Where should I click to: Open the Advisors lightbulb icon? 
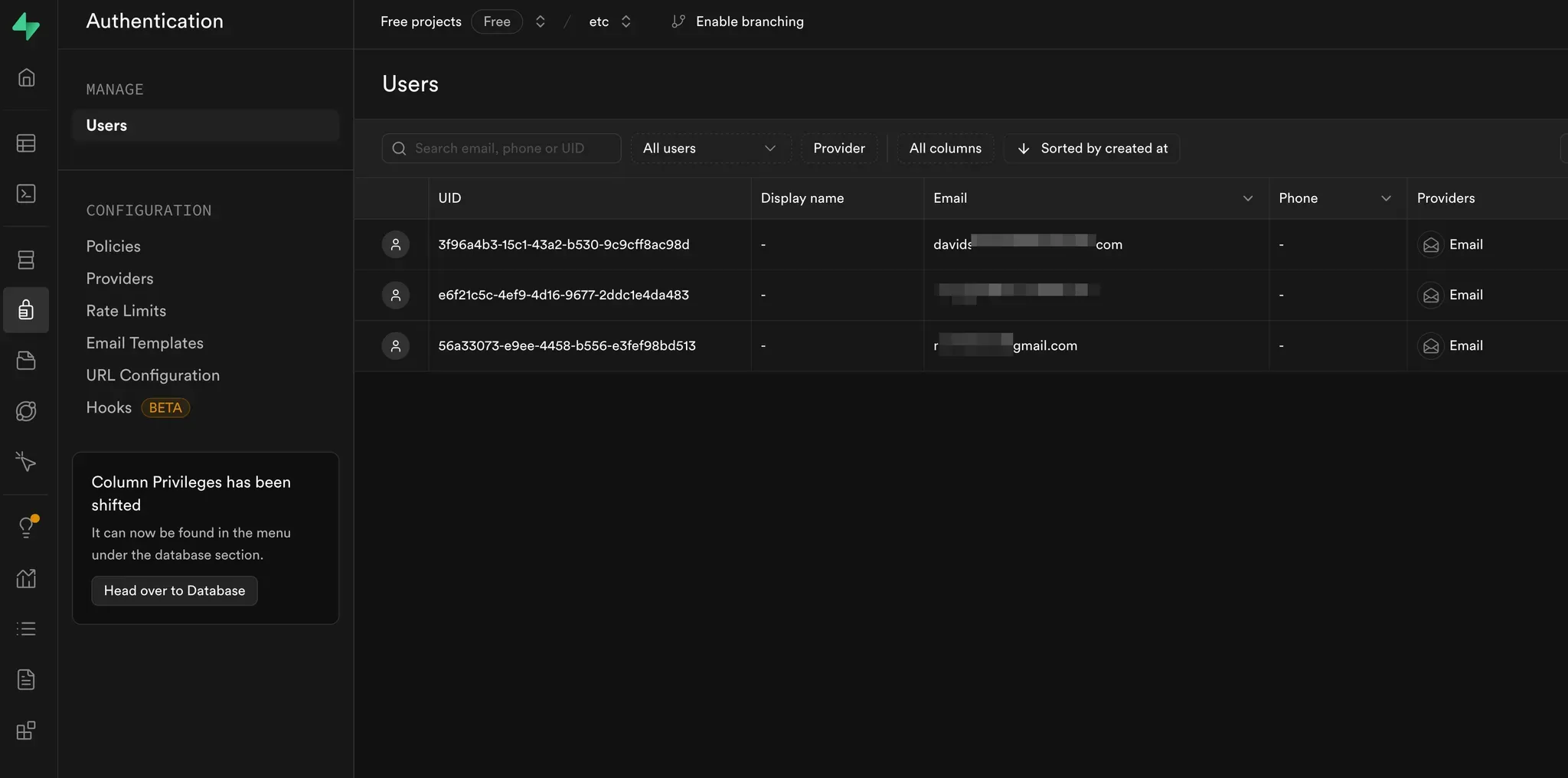point(26,527)
